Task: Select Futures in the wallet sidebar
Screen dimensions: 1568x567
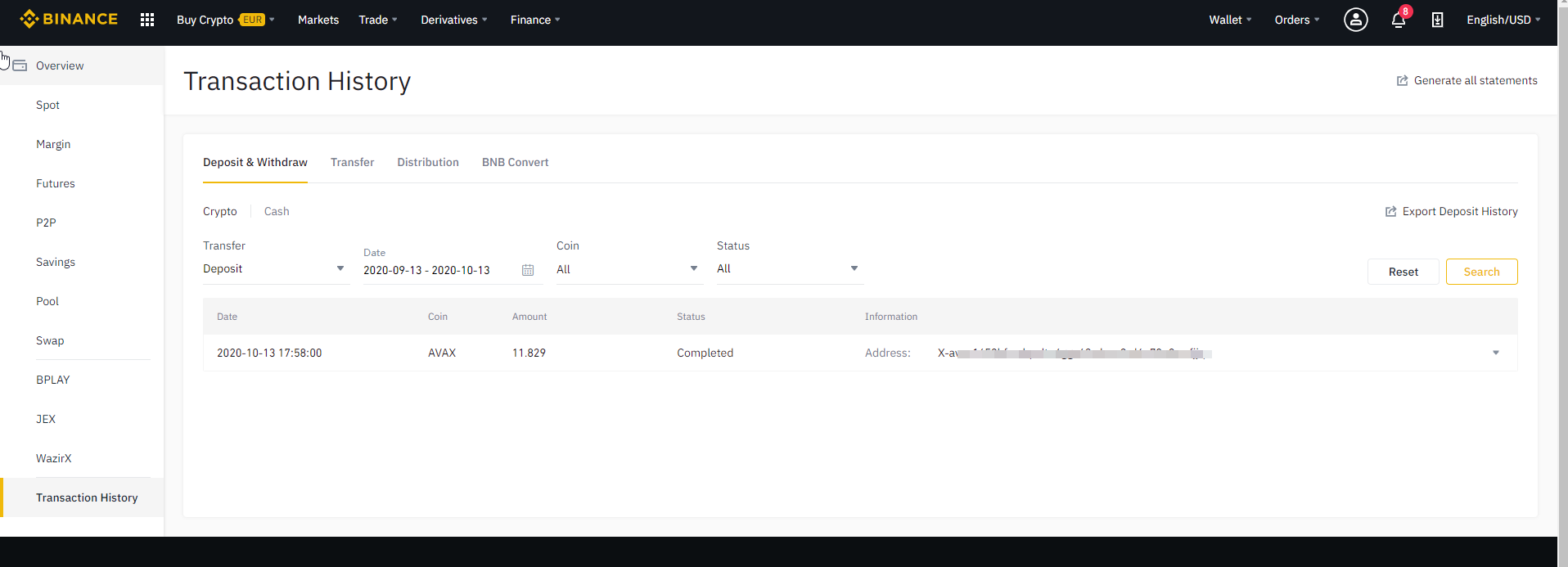Action: point(56,184)
